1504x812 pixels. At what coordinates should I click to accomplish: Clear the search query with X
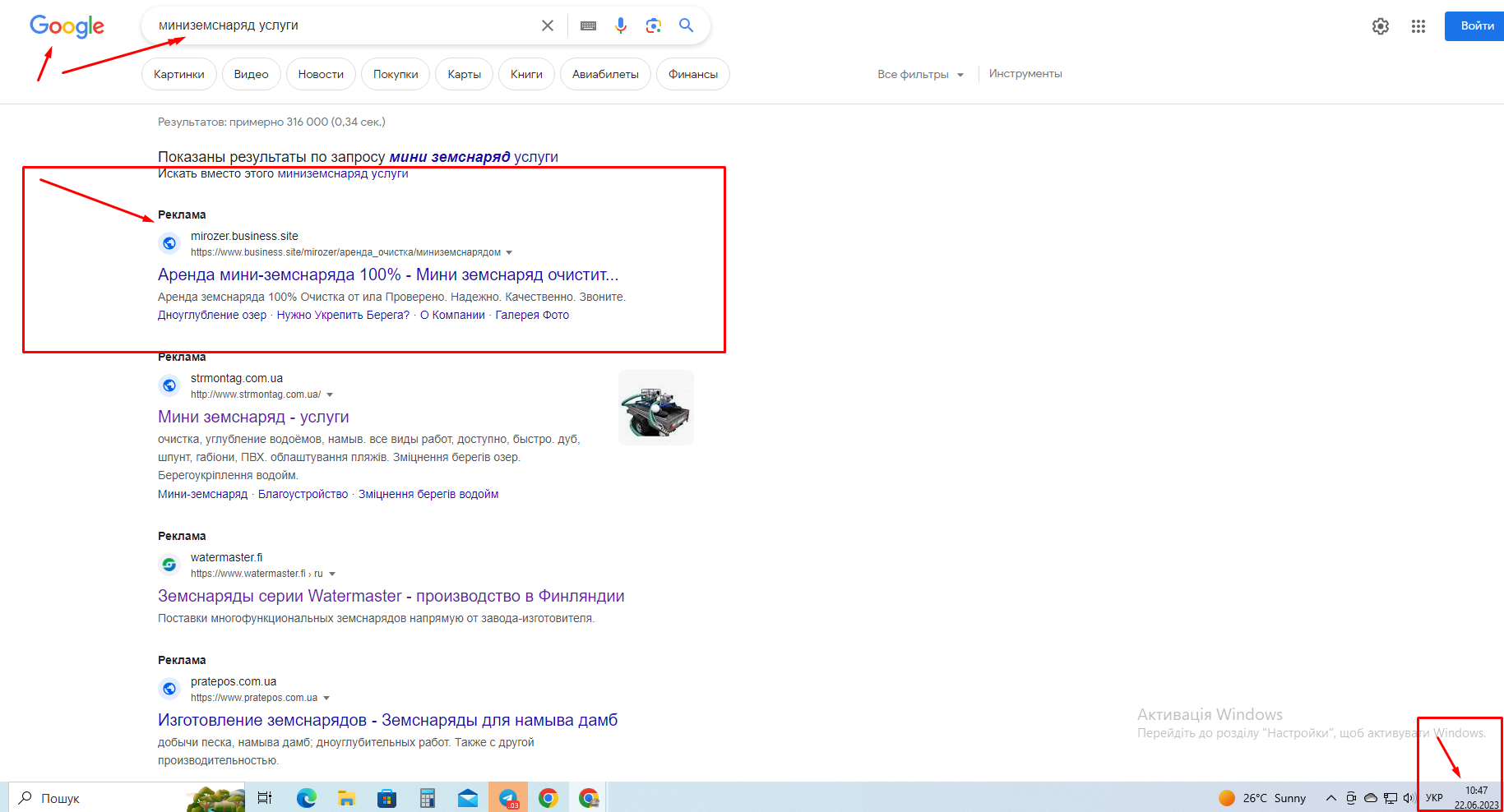[x=548, y=25]
